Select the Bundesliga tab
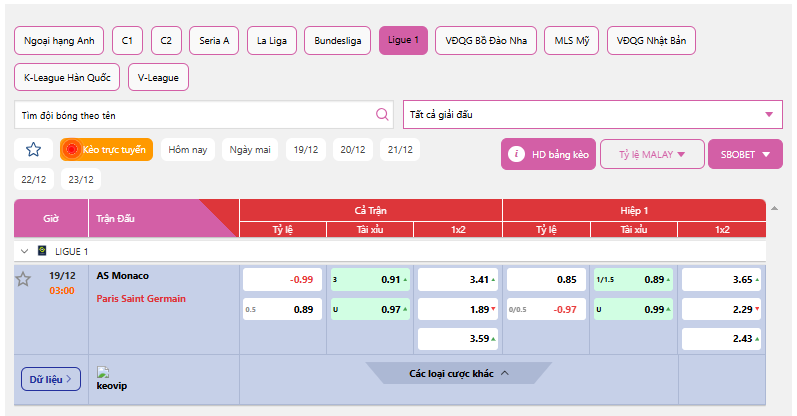Viewport: 797px width, 416px height. coord(338,41)
